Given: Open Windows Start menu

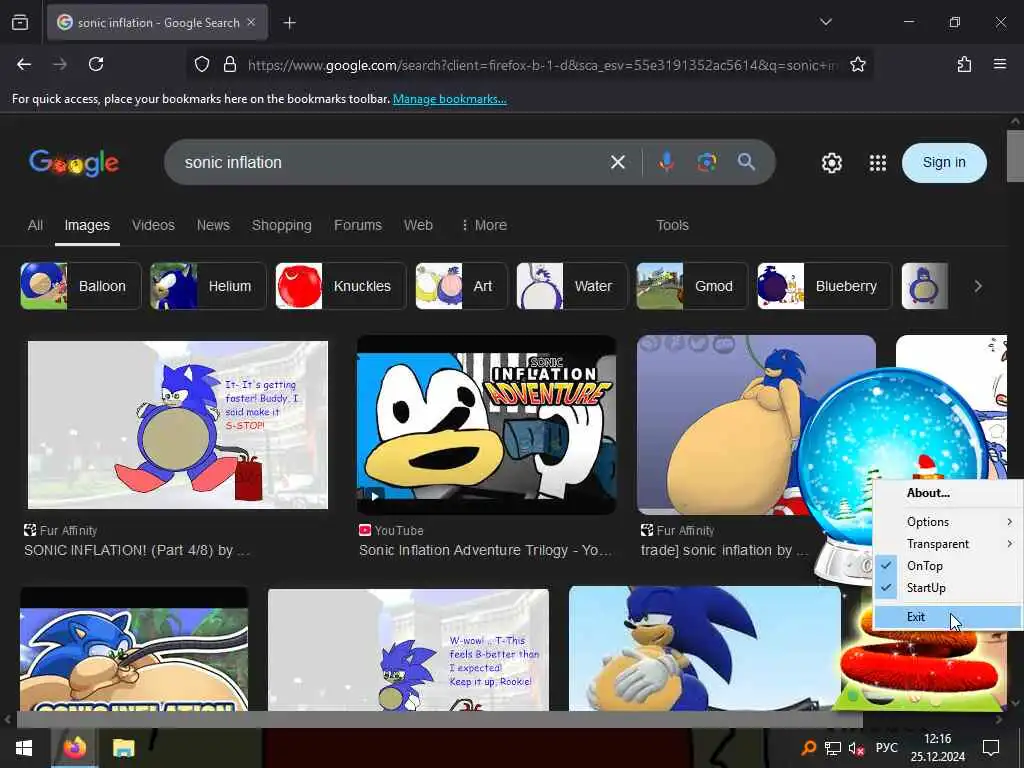Looking at the screenshot, I should pos(24,748).
